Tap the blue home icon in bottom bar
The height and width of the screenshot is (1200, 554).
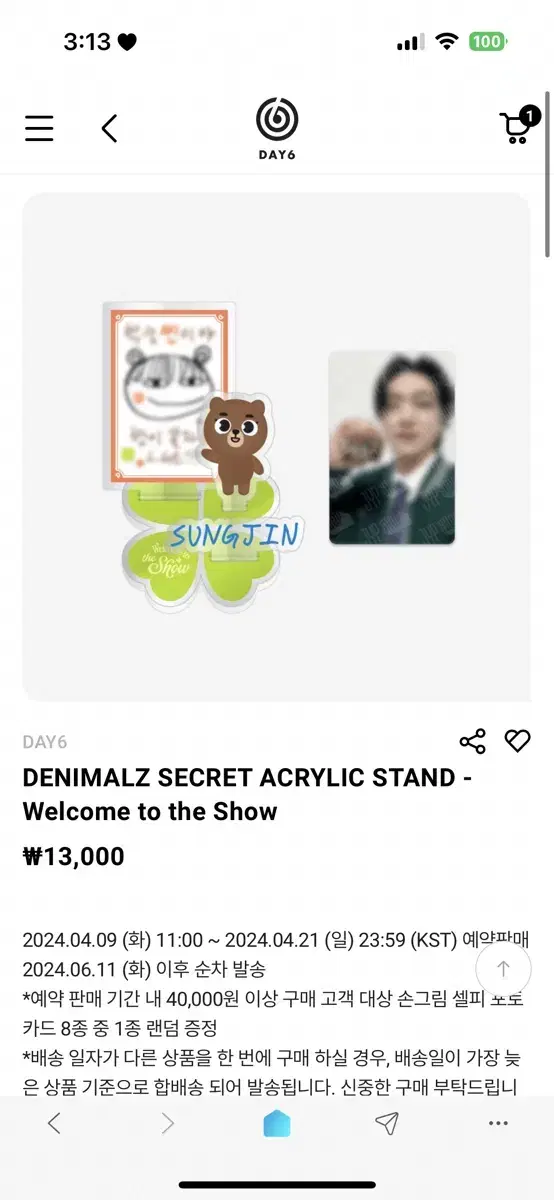277,1124
